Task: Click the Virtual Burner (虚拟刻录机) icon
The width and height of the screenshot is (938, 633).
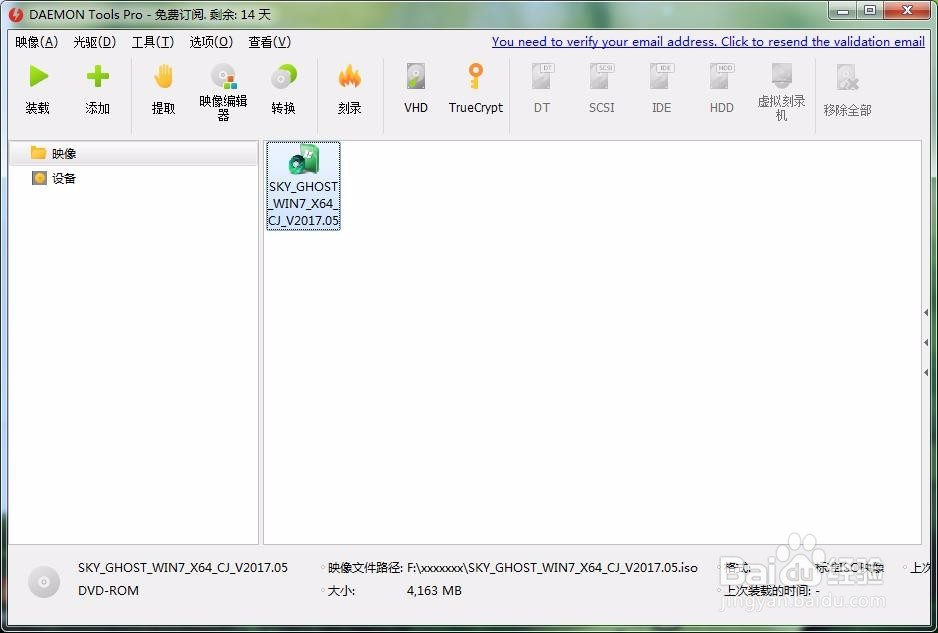Action: (781, 76)
